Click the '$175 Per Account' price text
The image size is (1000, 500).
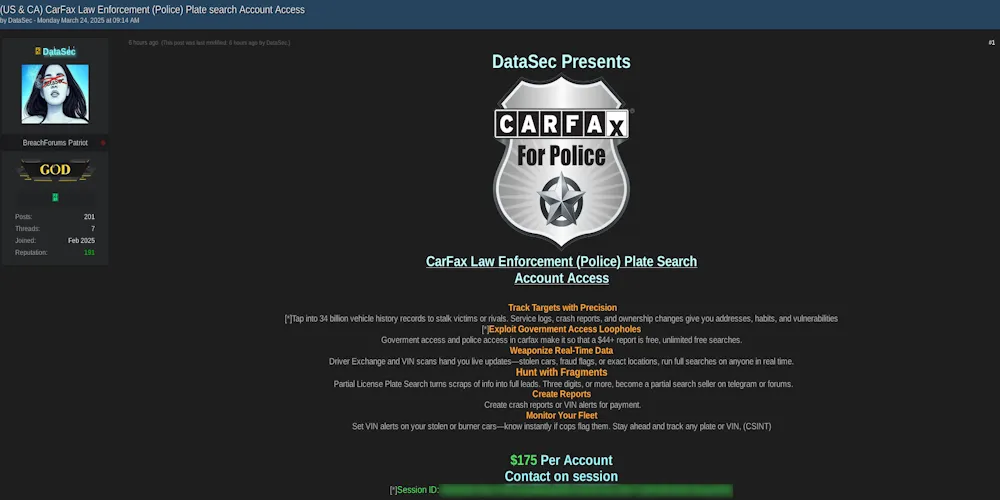point(561,460)
